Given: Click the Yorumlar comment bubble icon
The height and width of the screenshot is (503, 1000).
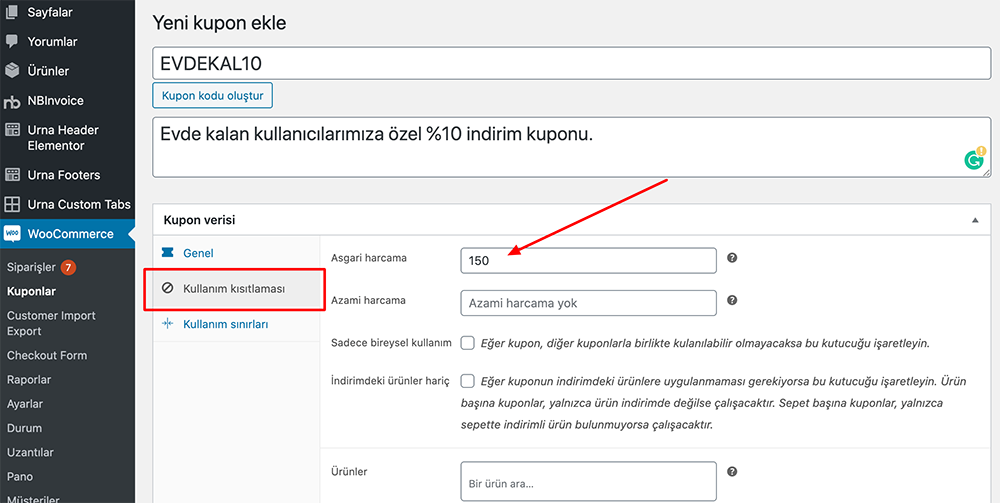Looking at the screenshot, I should [x=12, y=42].
